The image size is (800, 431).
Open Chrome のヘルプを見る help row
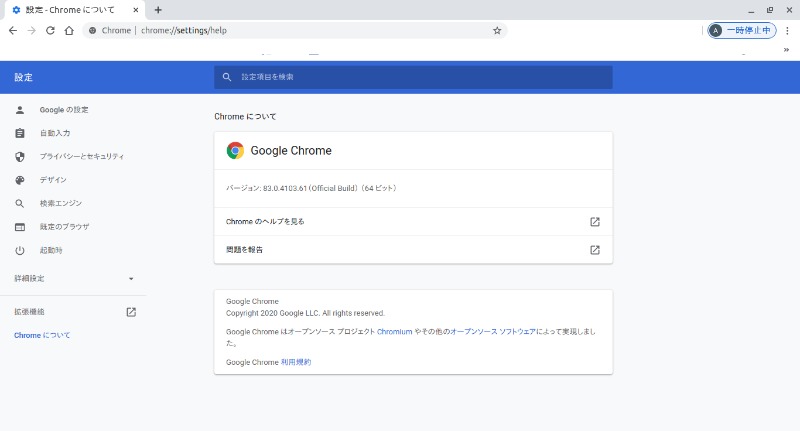pyautogui.click(x=413, y=221)
